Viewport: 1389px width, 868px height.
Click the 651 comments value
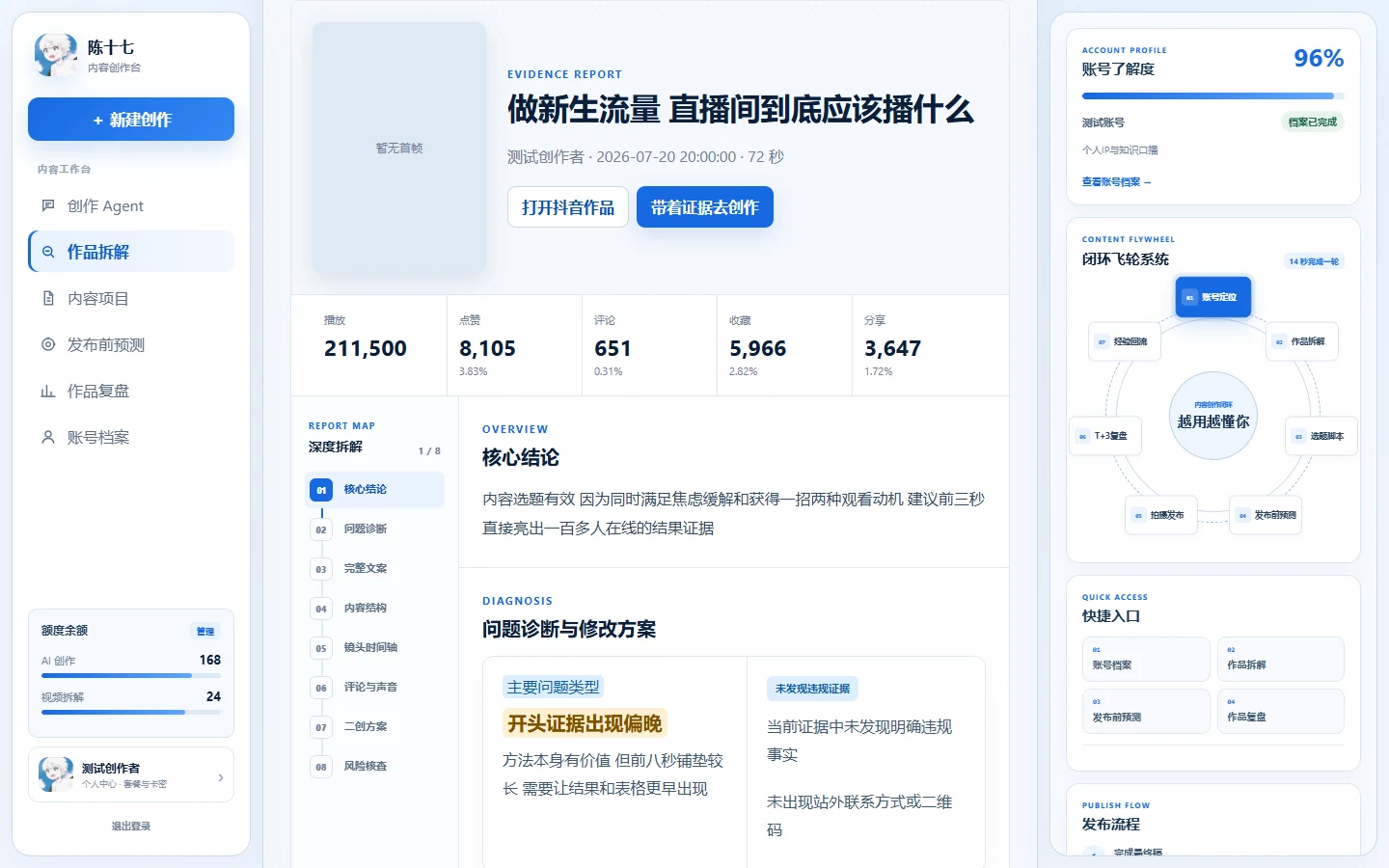613,348
